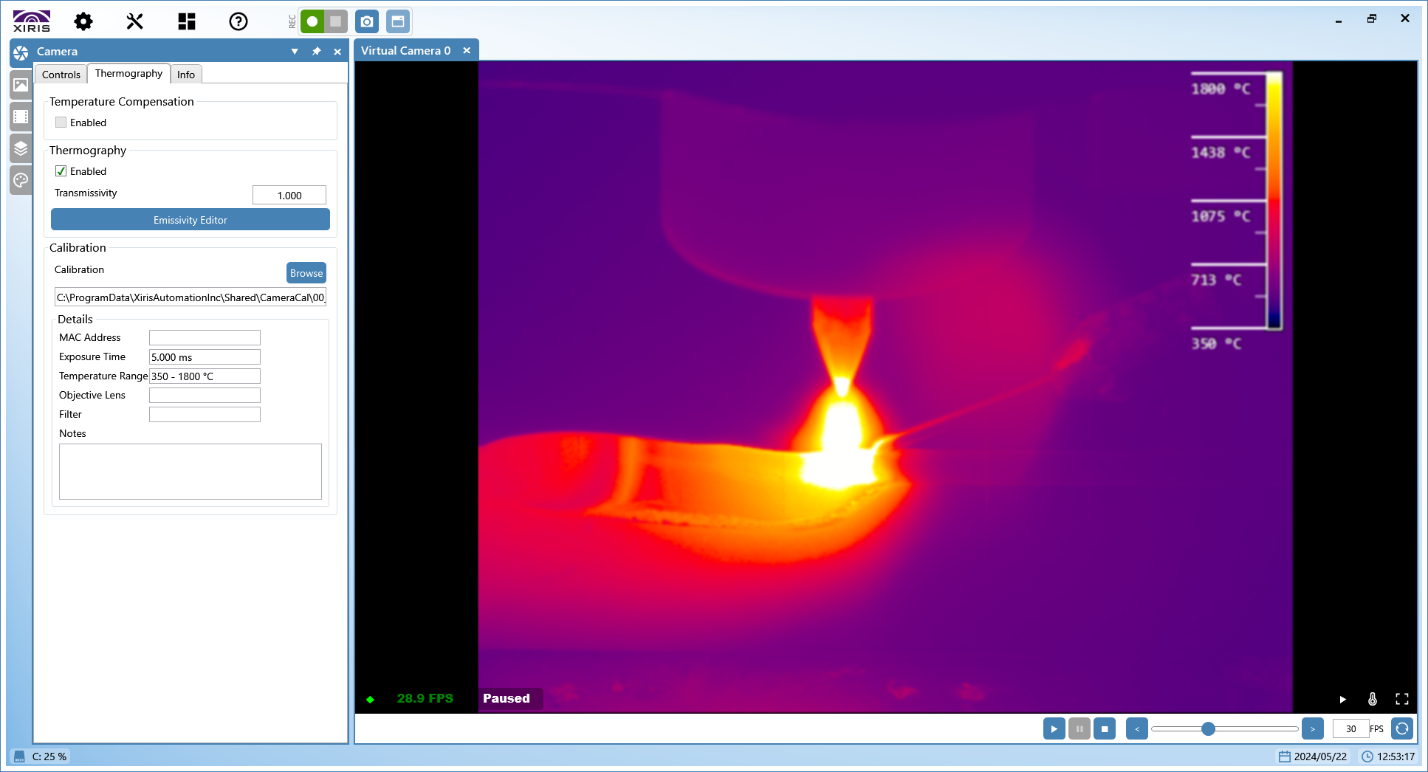
Task: Click the Paused status label
Action: (506, 698)
